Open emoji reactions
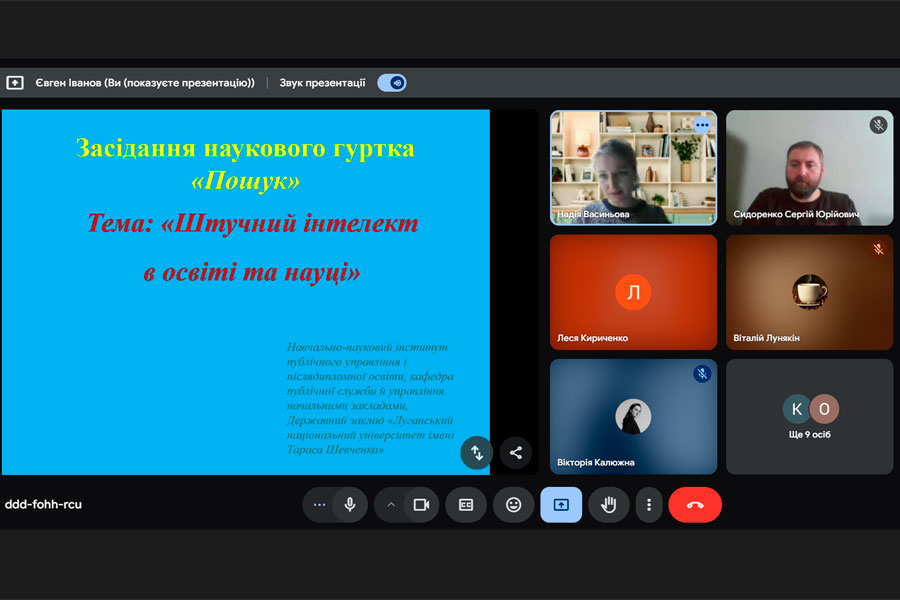The image size is (900, 600). click(514, 505)
